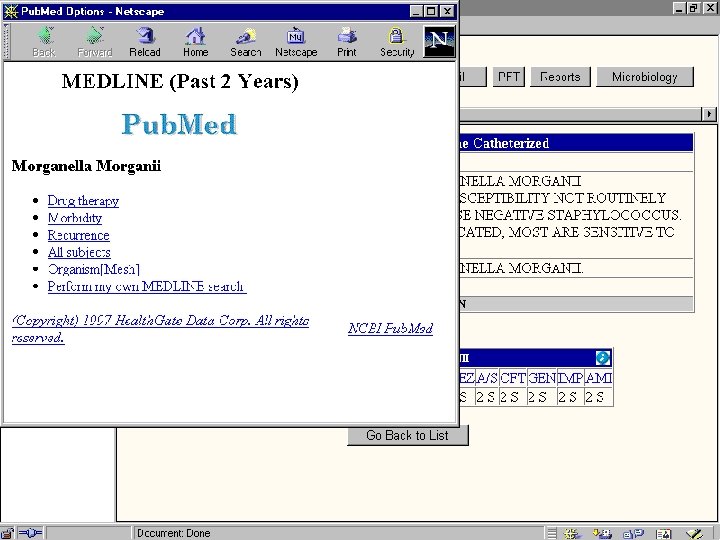720x540 pixels.
Task: Open Perform my own MEDLINE search link
Action: click(x=147, y=287)
